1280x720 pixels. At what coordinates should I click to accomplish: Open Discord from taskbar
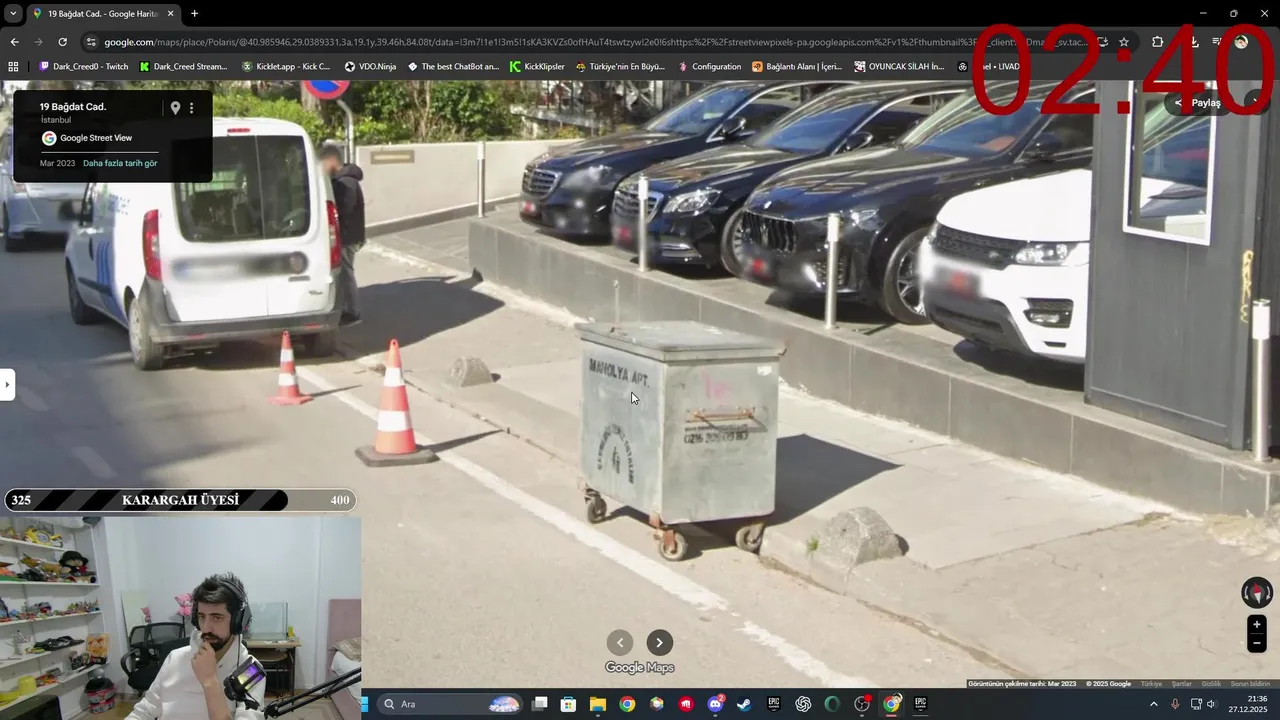(x=715, y=704)
